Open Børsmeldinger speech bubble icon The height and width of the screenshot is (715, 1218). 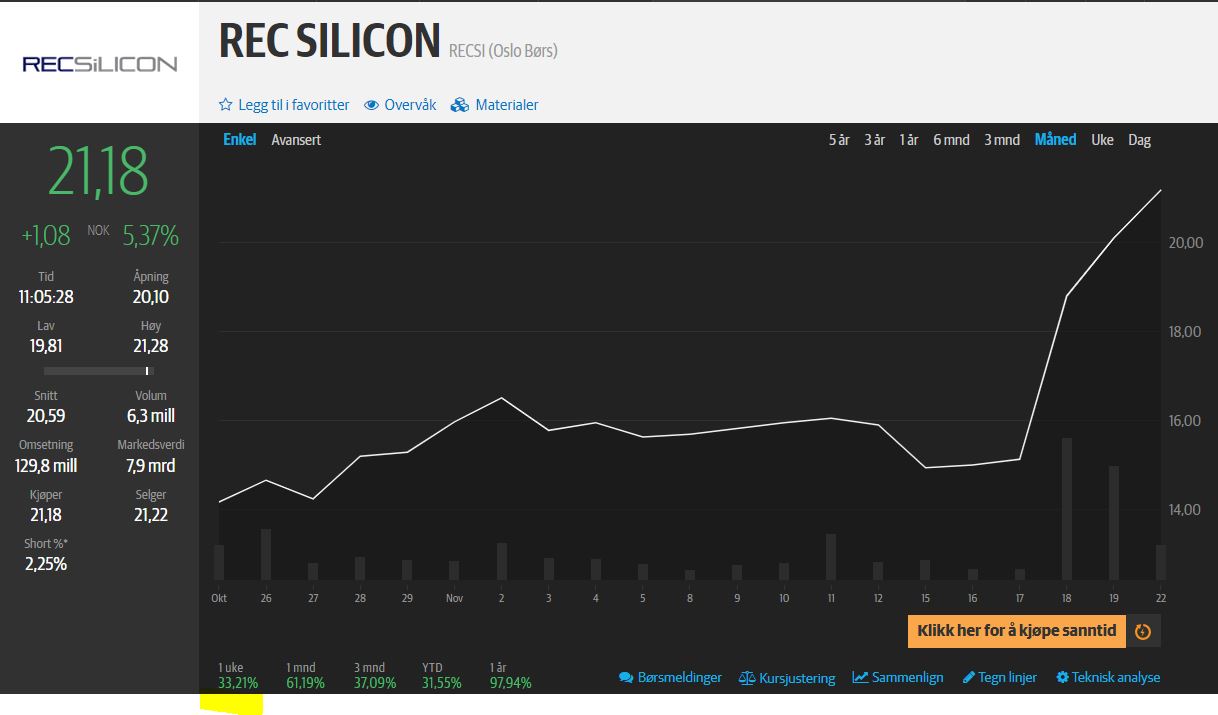pyautogui.click(x=626, y=678)
